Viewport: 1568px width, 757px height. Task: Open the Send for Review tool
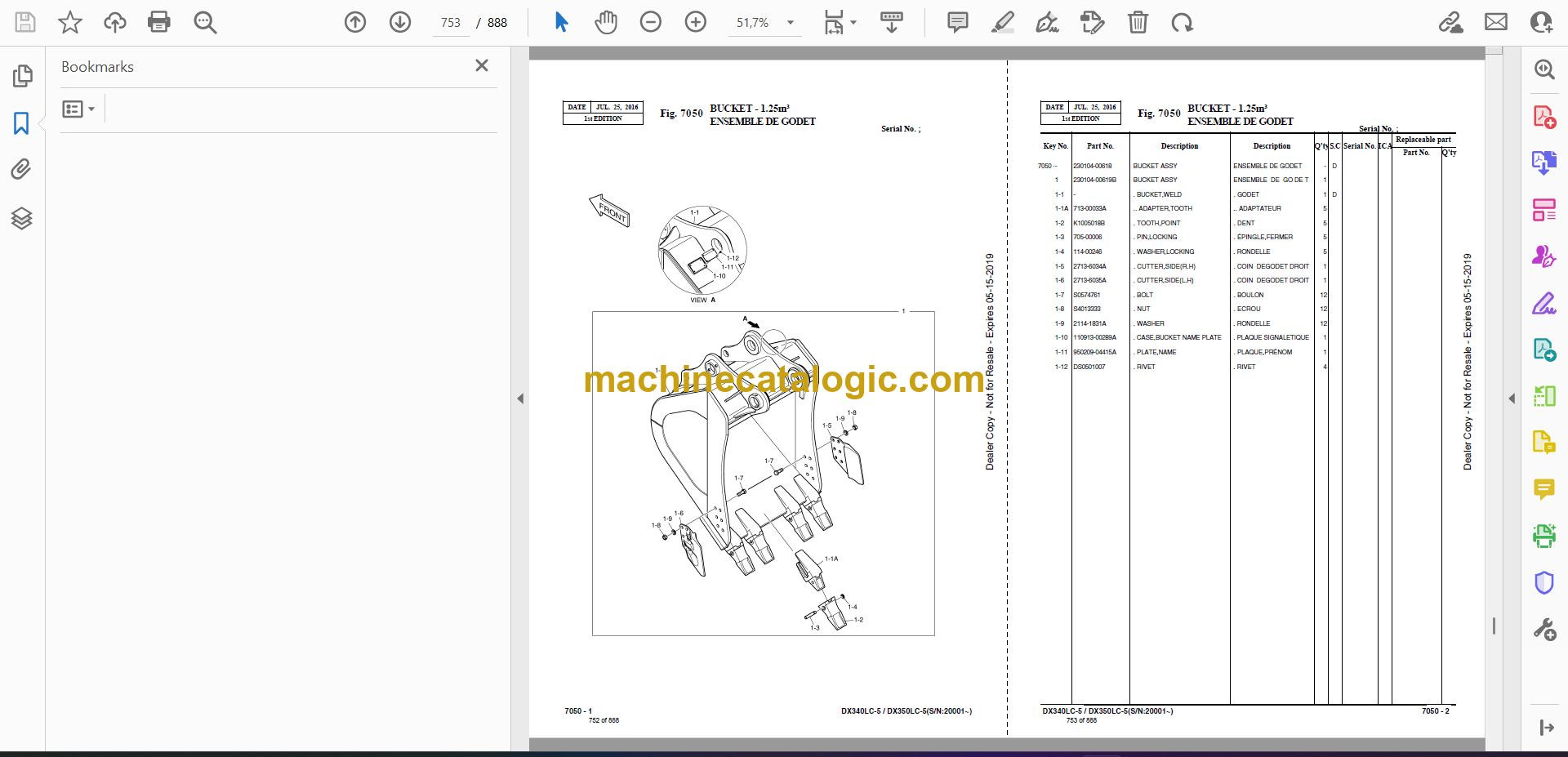pyautogui.click(x=1544, y=350)
